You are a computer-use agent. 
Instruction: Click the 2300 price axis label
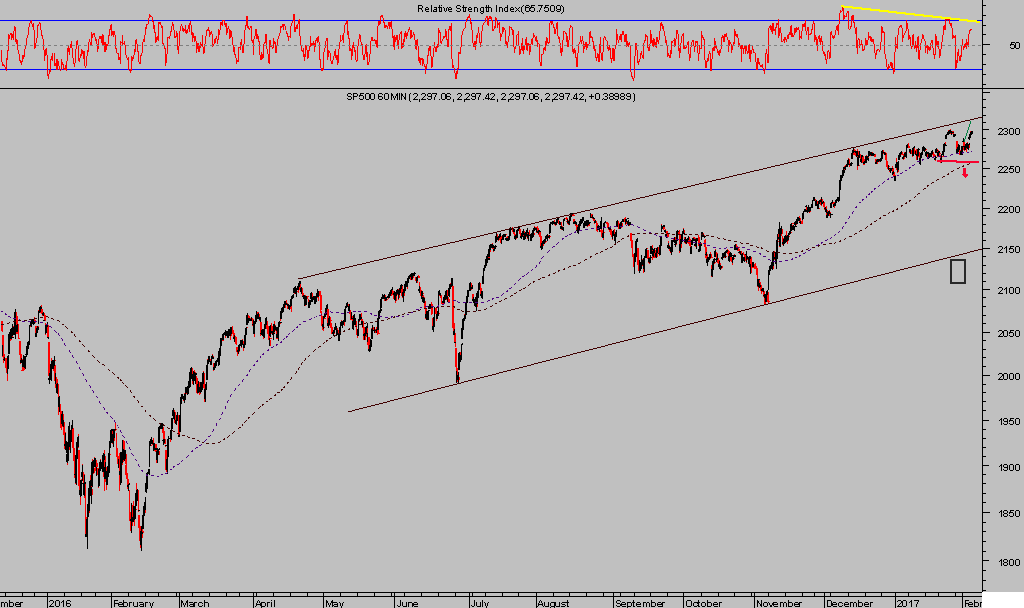click(x=1004, y=132)
